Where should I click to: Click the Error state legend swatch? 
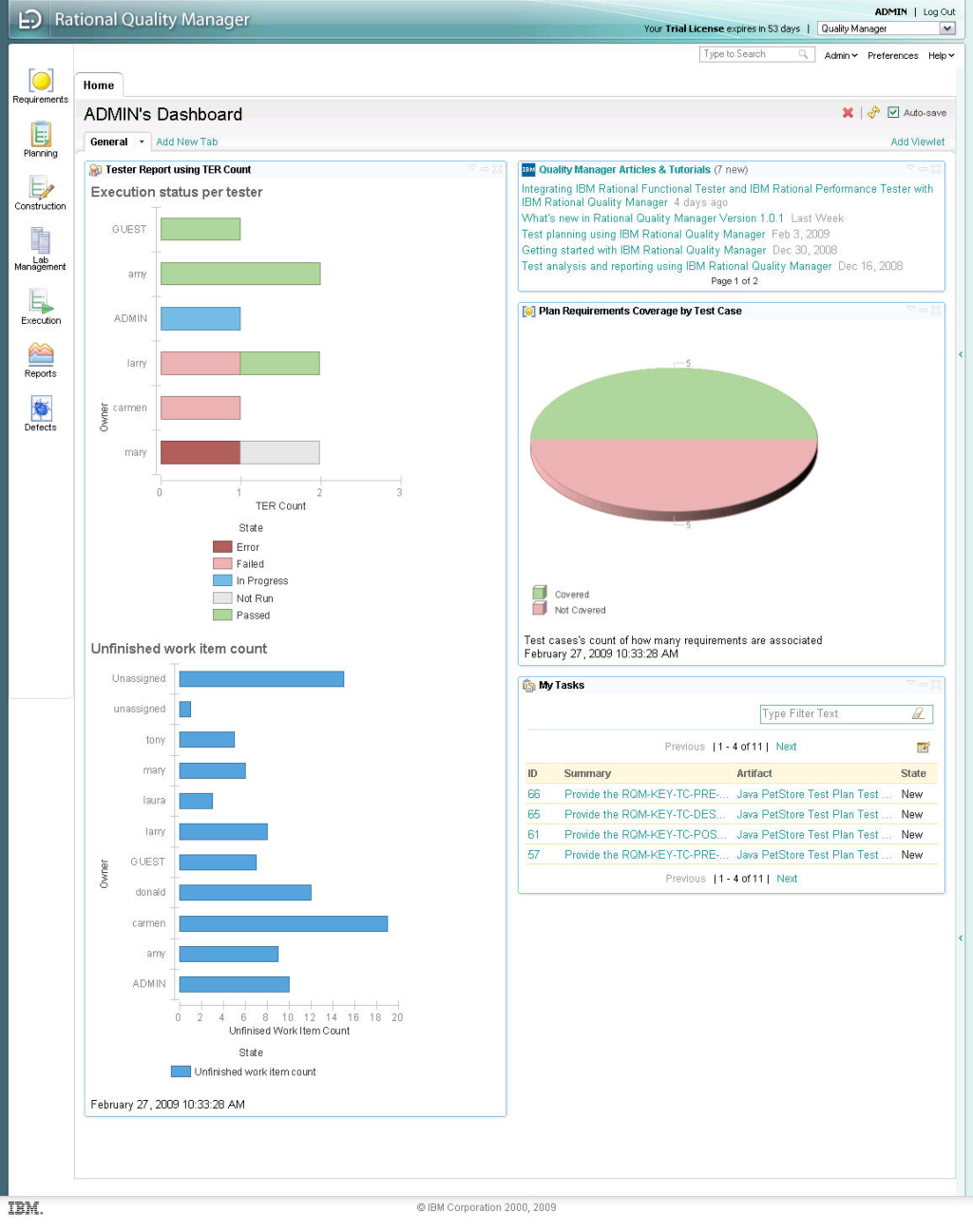click(x=222, y=547)
